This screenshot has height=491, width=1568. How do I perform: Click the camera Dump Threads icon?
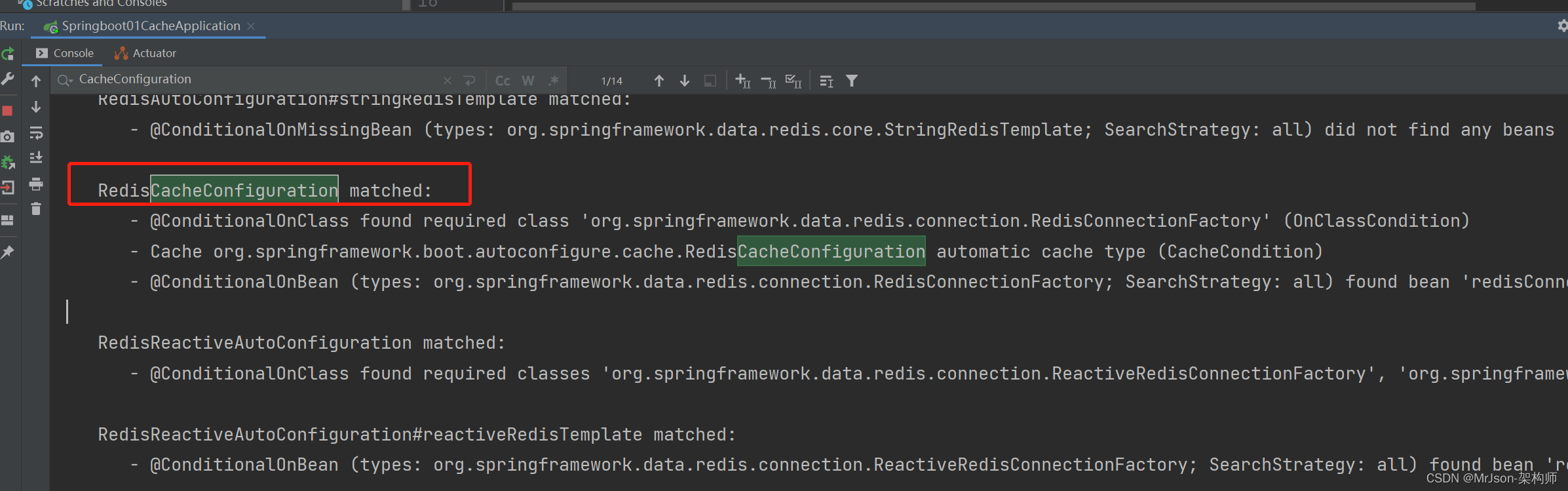[x=8, y=136]
